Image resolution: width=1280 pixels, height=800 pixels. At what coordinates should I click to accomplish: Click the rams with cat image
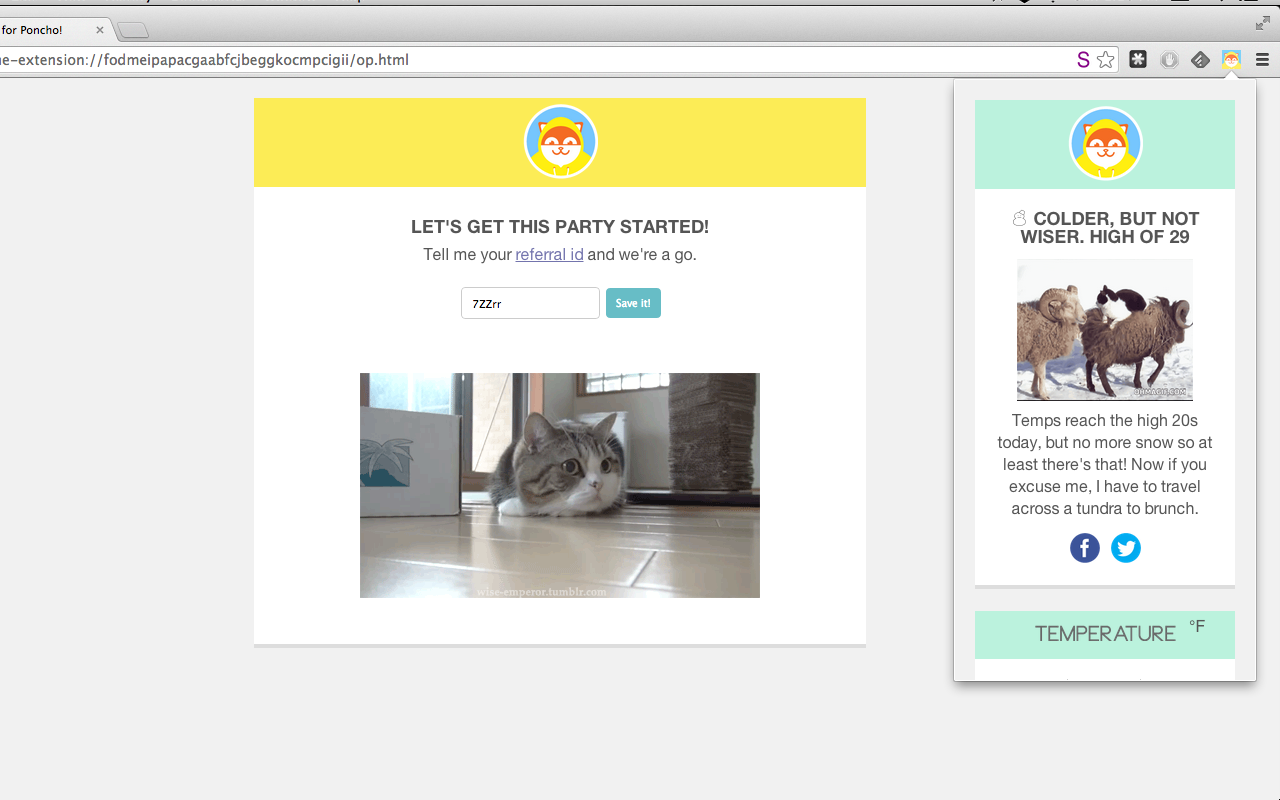point(1105,330)
